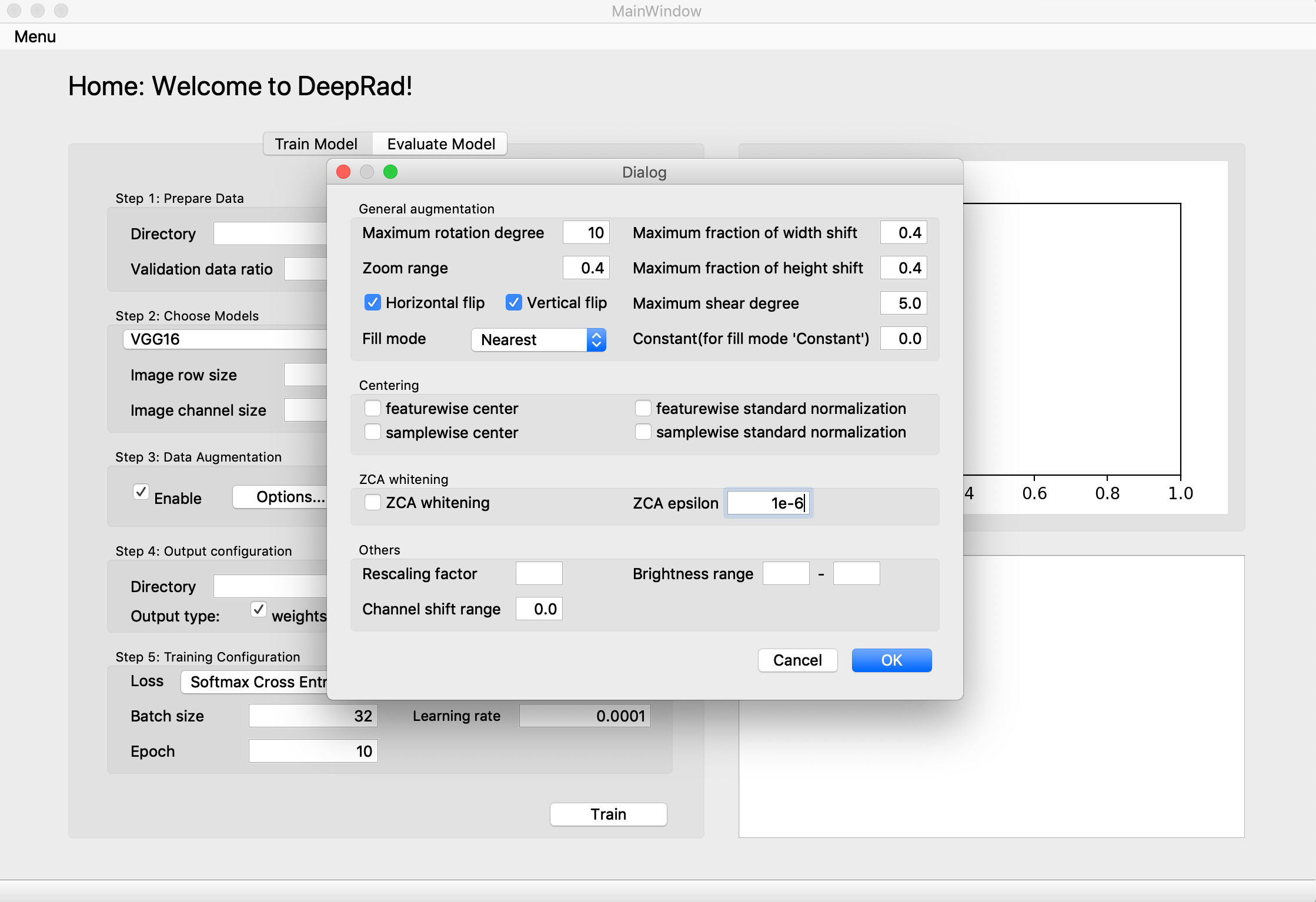
Task: Open the Fill mode dropdown
Action: [x=538, y=340]
